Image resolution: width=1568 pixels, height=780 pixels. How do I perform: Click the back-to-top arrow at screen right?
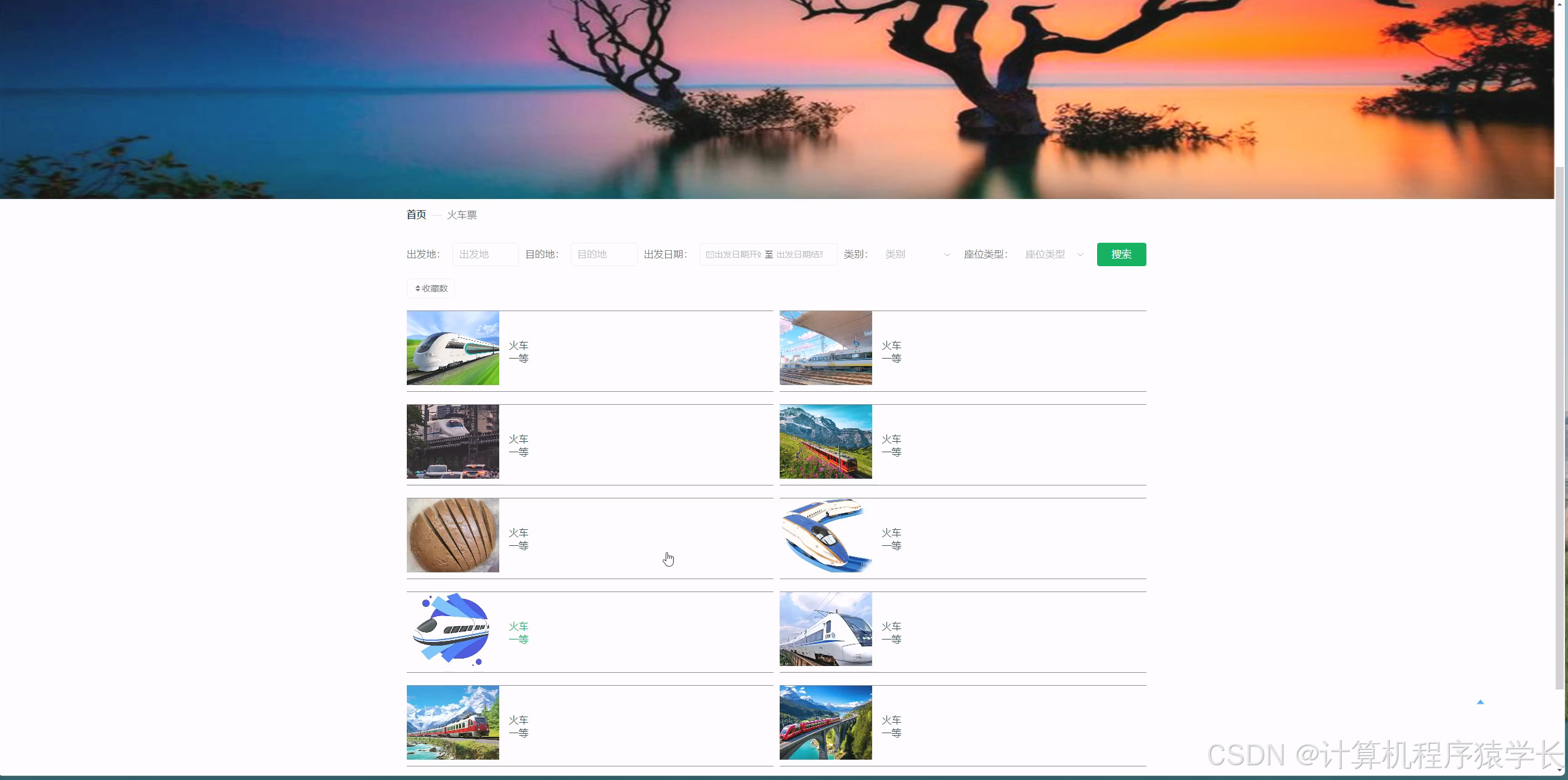click(x=1480, y=702)
